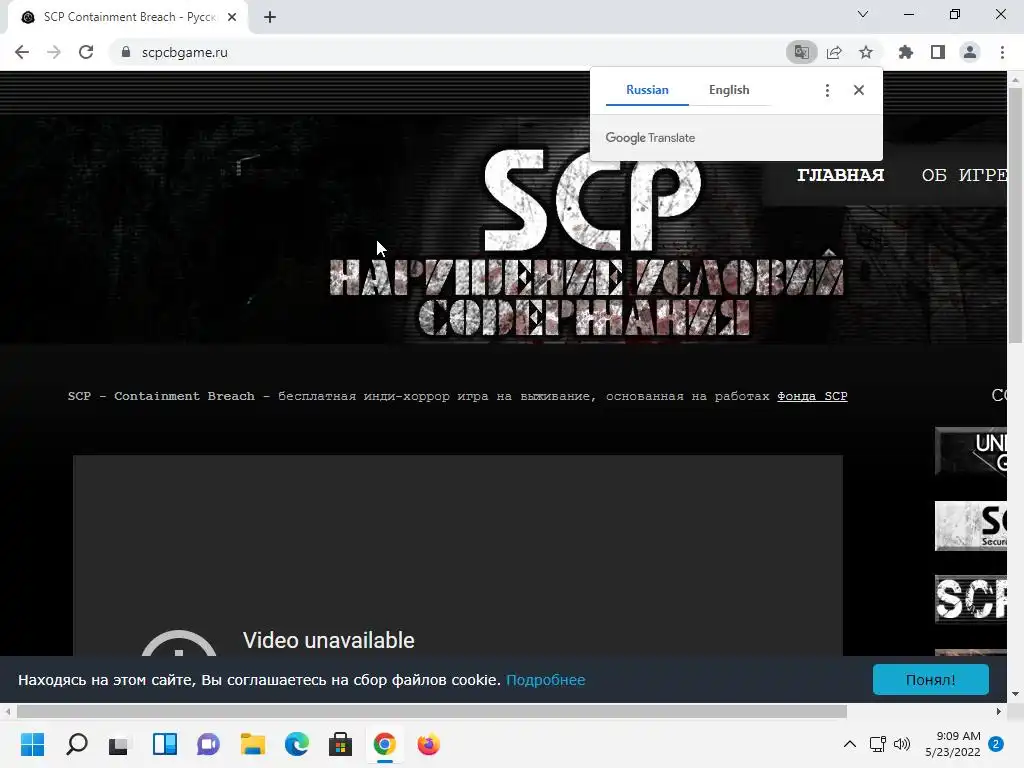Toggle the Chrome side panel icon
The height and width of the screenshot is (768, 1024).
938,52
